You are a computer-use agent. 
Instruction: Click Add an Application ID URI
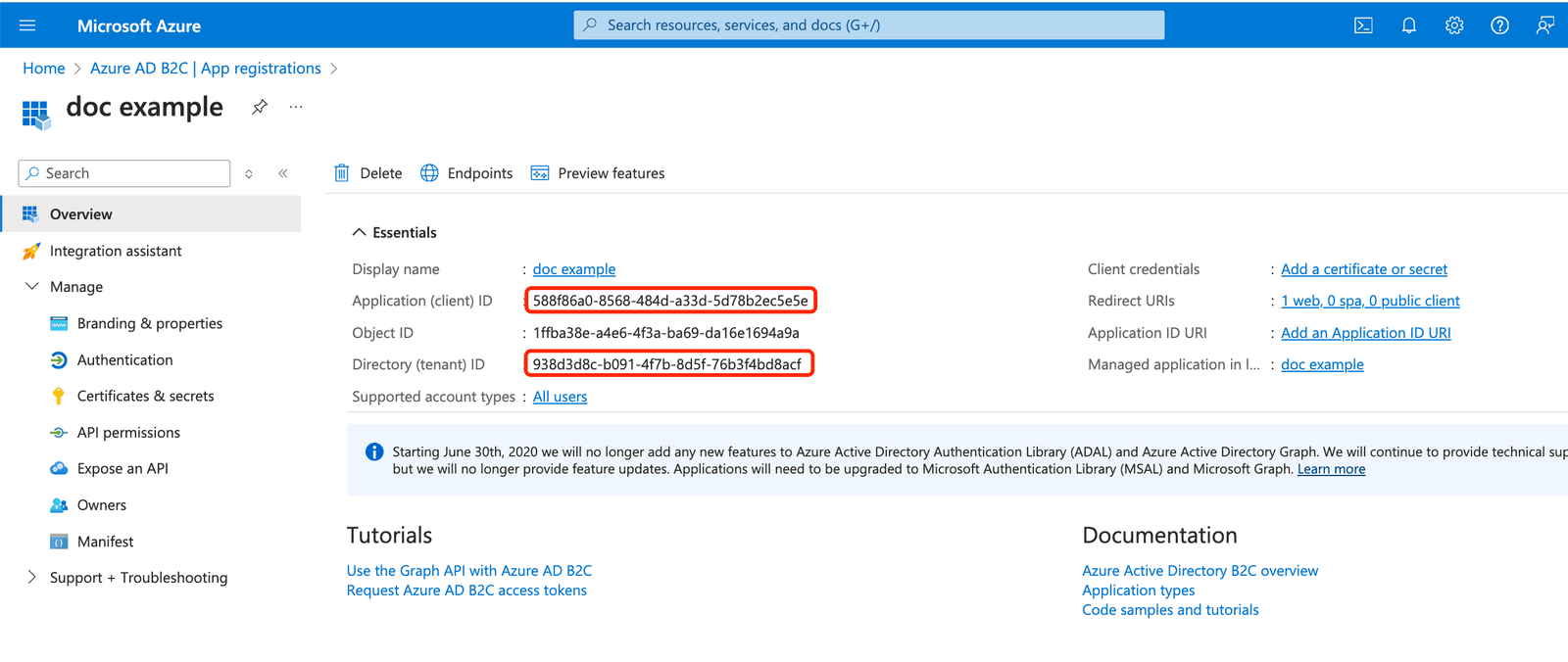point(1366,333)
